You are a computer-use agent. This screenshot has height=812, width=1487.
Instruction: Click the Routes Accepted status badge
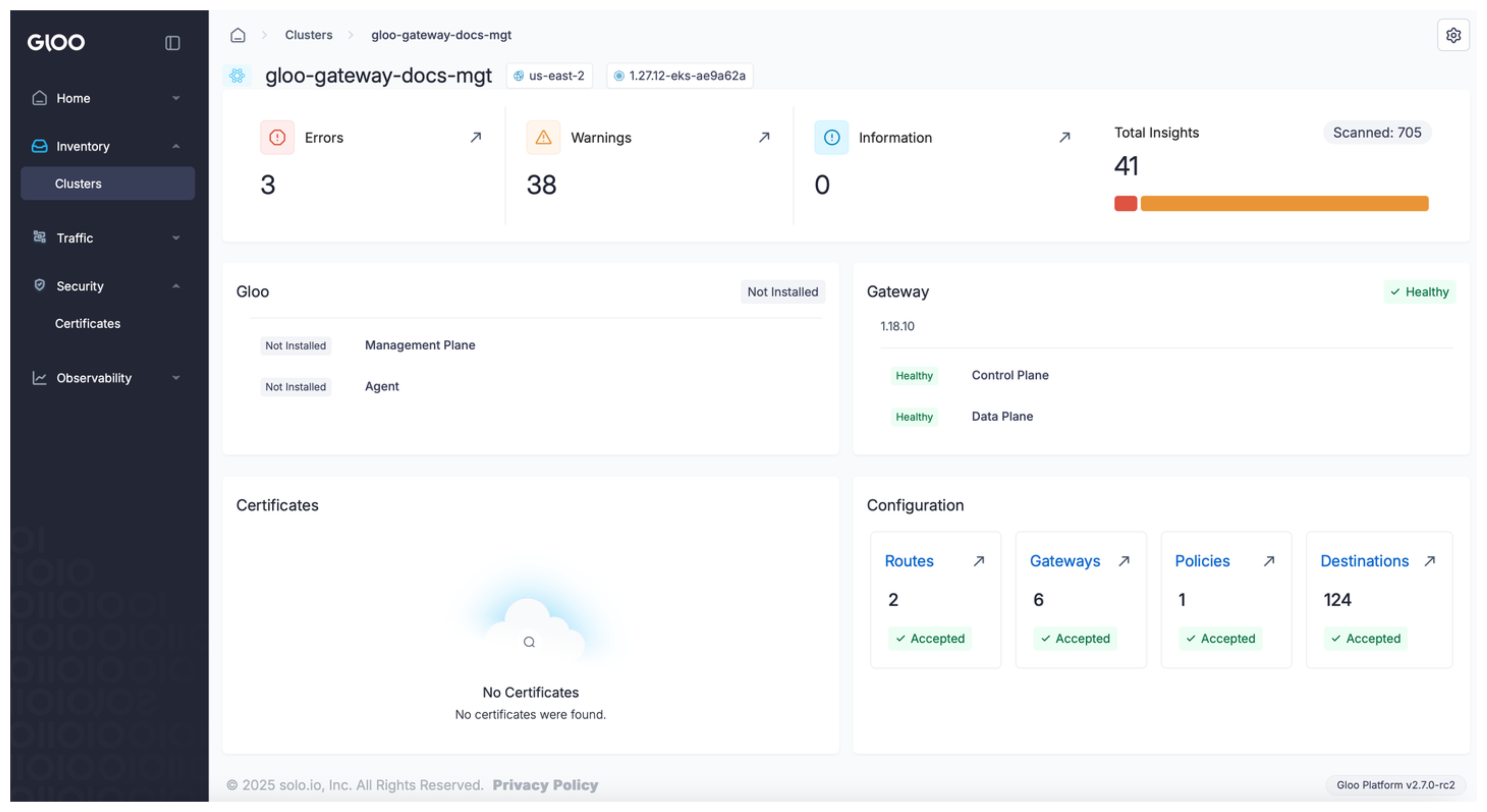point(930,638)
